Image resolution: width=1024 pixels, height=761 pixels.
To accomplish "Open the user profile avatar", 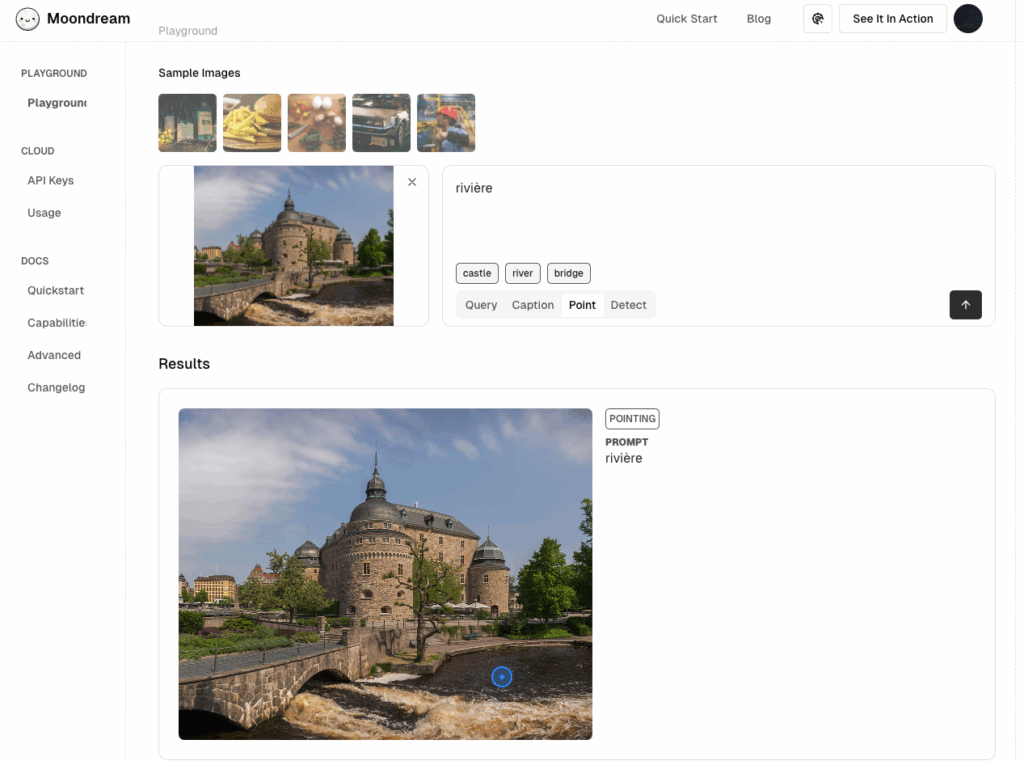I will click(967, 19).
